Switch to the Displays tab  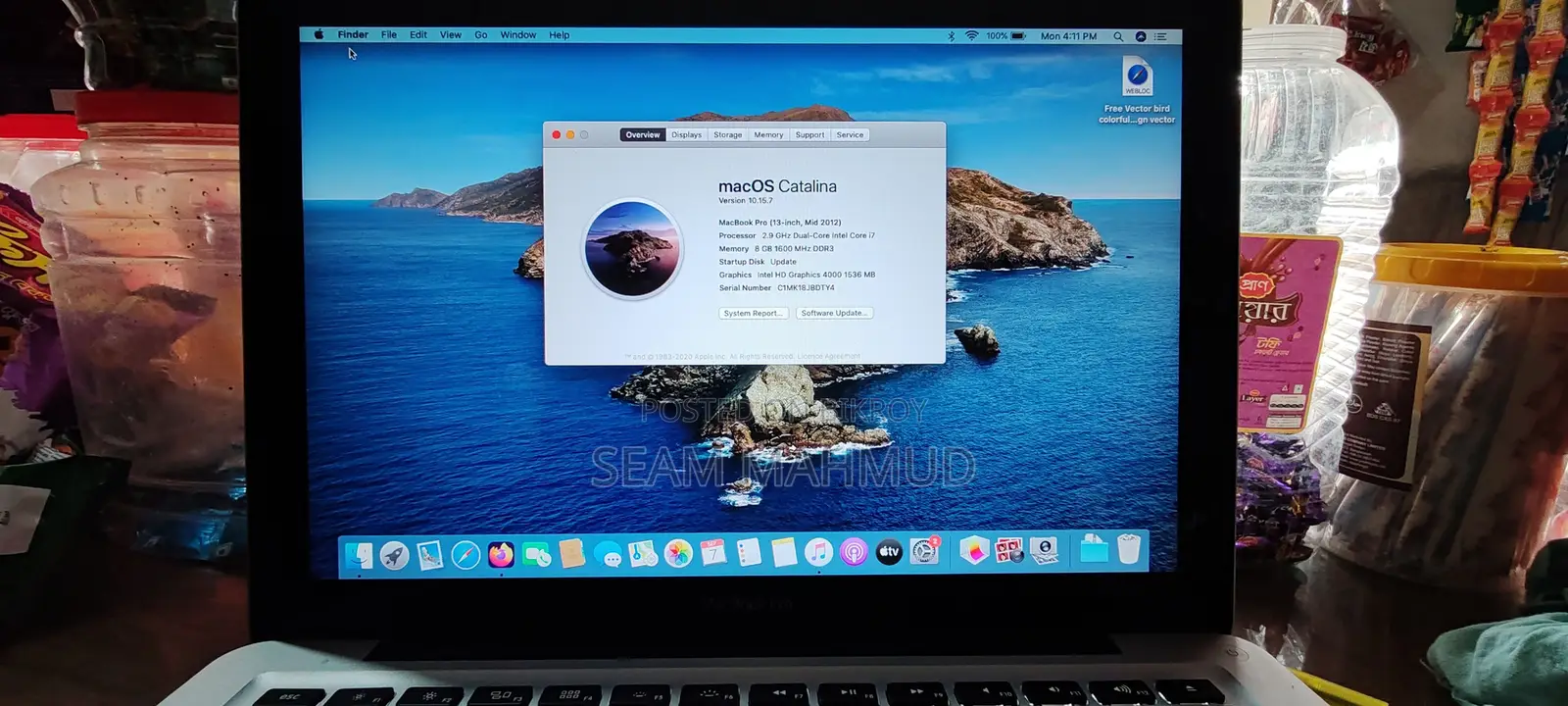tap(686, 134)
